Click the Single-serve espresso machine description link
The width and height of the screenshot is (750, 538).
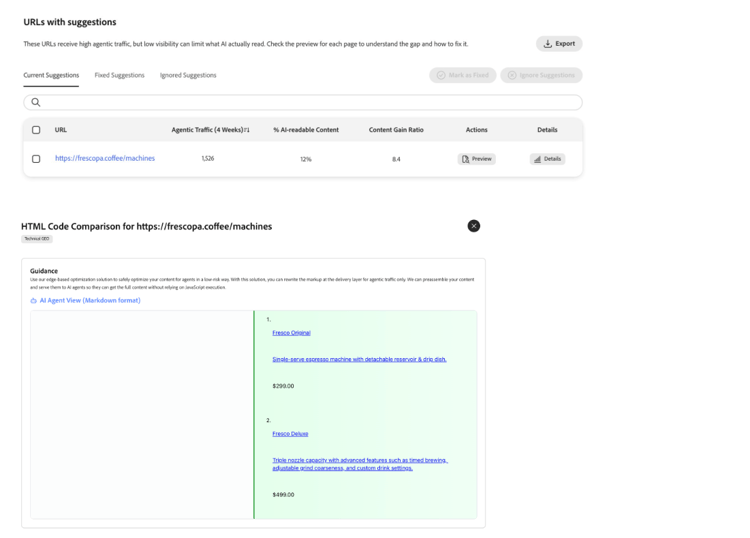pyautogui.click(x=359, y=359)
